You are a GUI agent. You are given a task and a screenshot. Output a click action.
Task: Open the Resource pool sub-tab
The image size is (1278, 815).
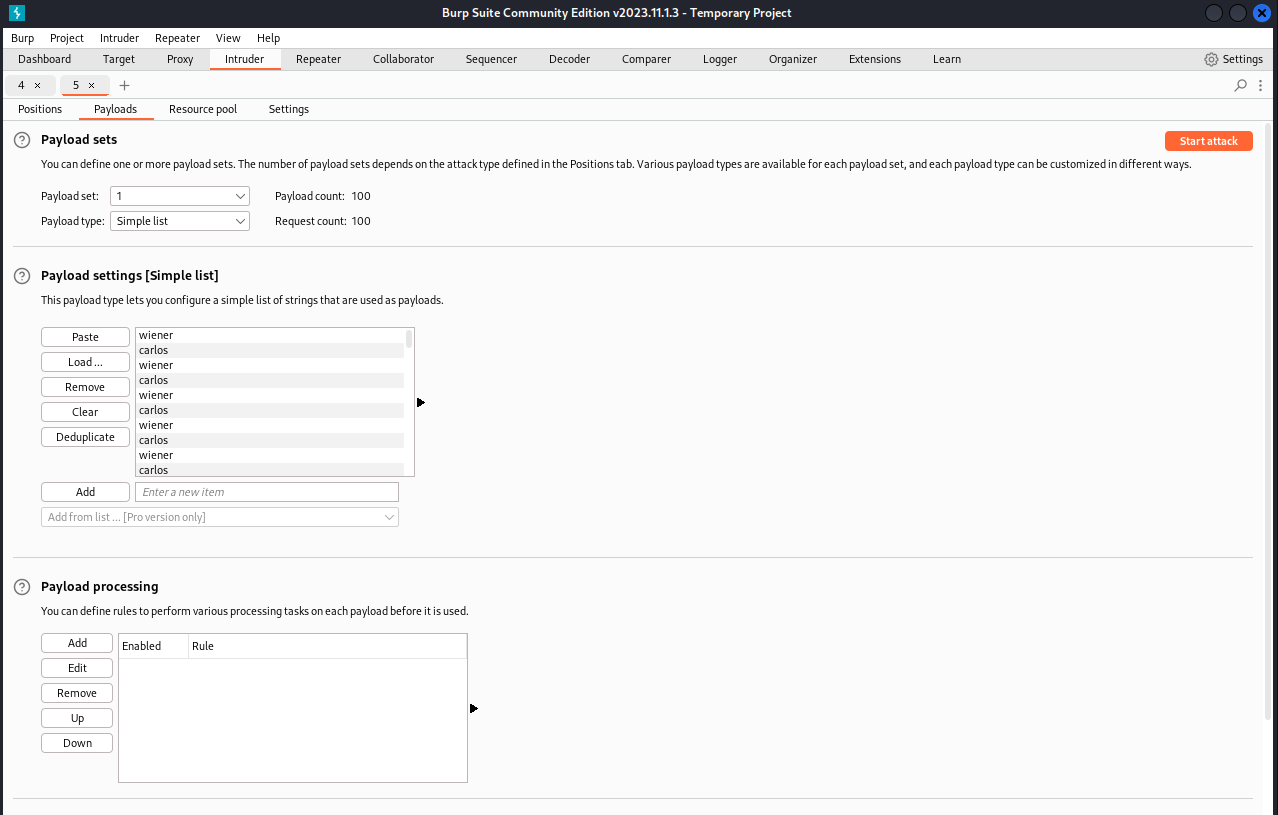point(203,109)
